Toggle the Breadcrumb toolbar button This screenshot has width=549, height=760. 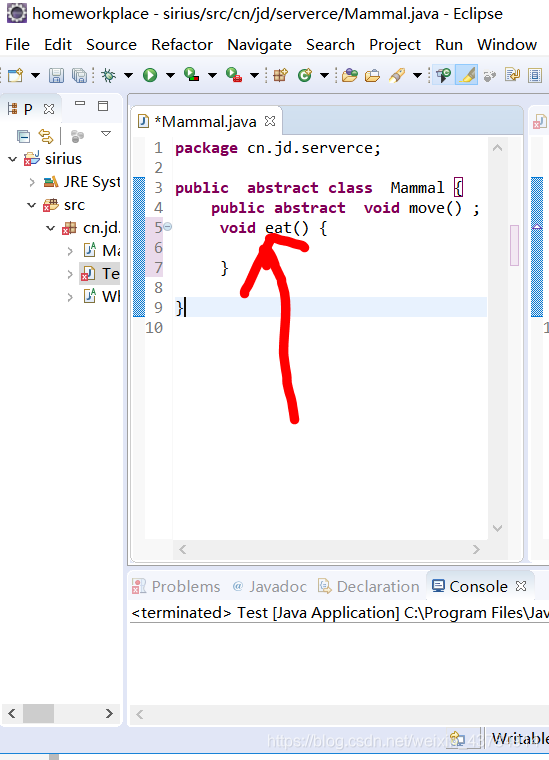pos(443,75)
